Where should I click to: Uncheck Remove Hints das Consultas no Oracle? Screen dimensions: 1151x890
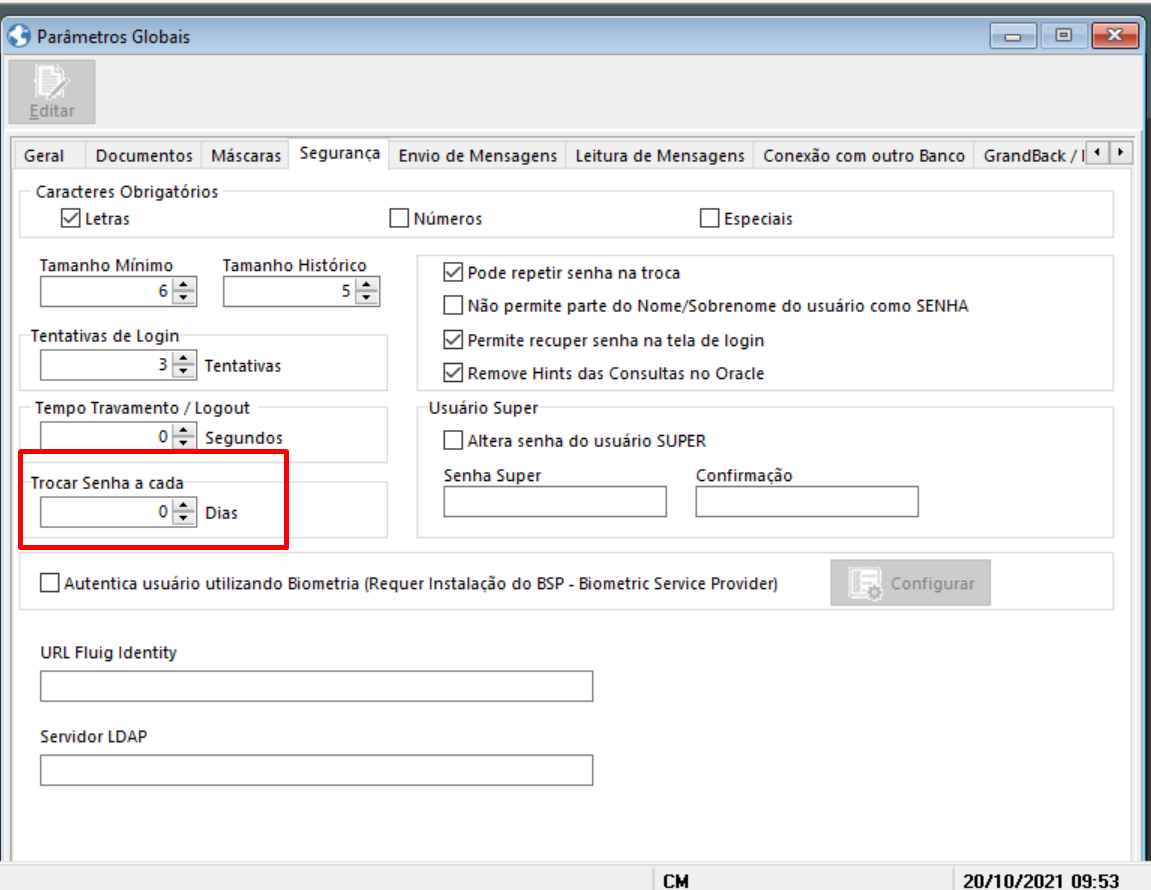click(453, 373)
